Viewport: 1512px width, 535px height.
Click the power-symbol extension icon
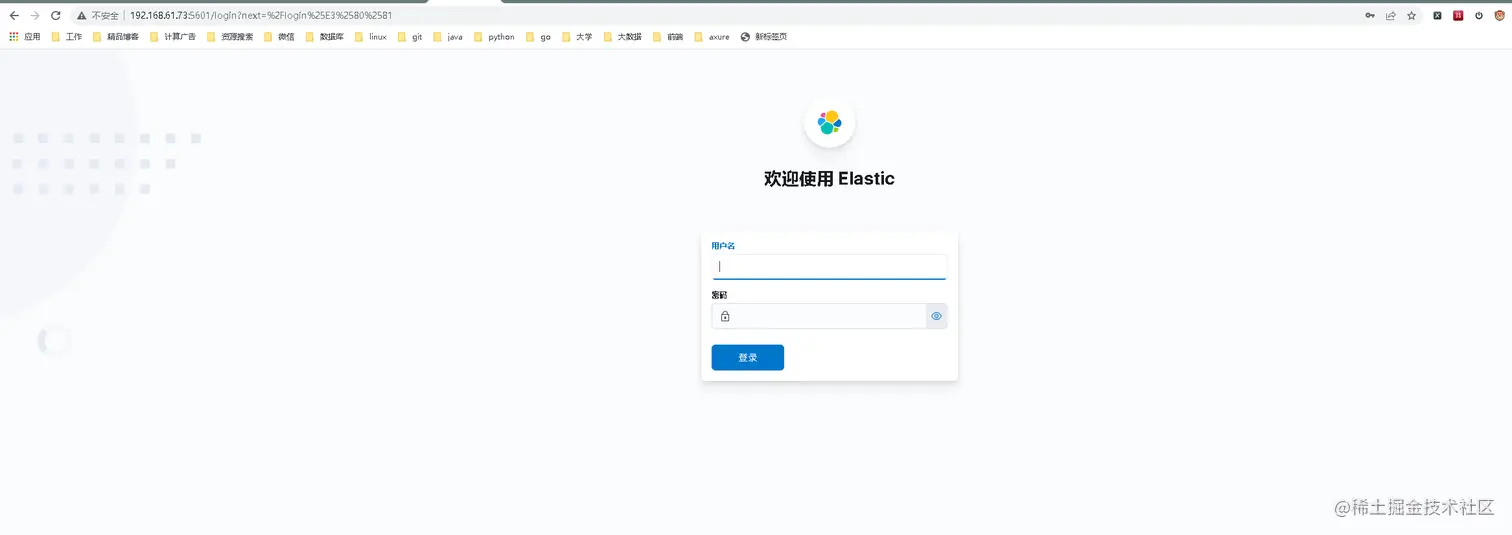point(1479,16)
